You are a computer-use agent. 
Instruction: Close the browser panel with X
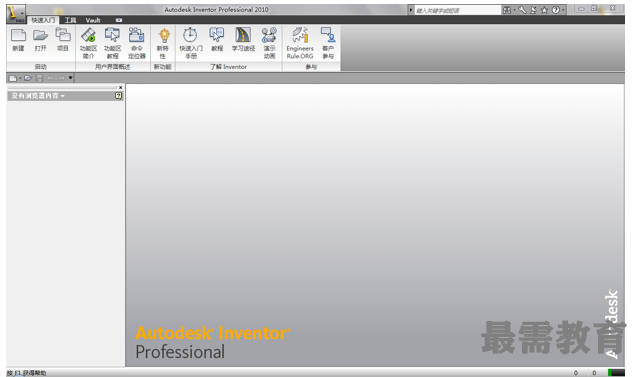point(120,88)
